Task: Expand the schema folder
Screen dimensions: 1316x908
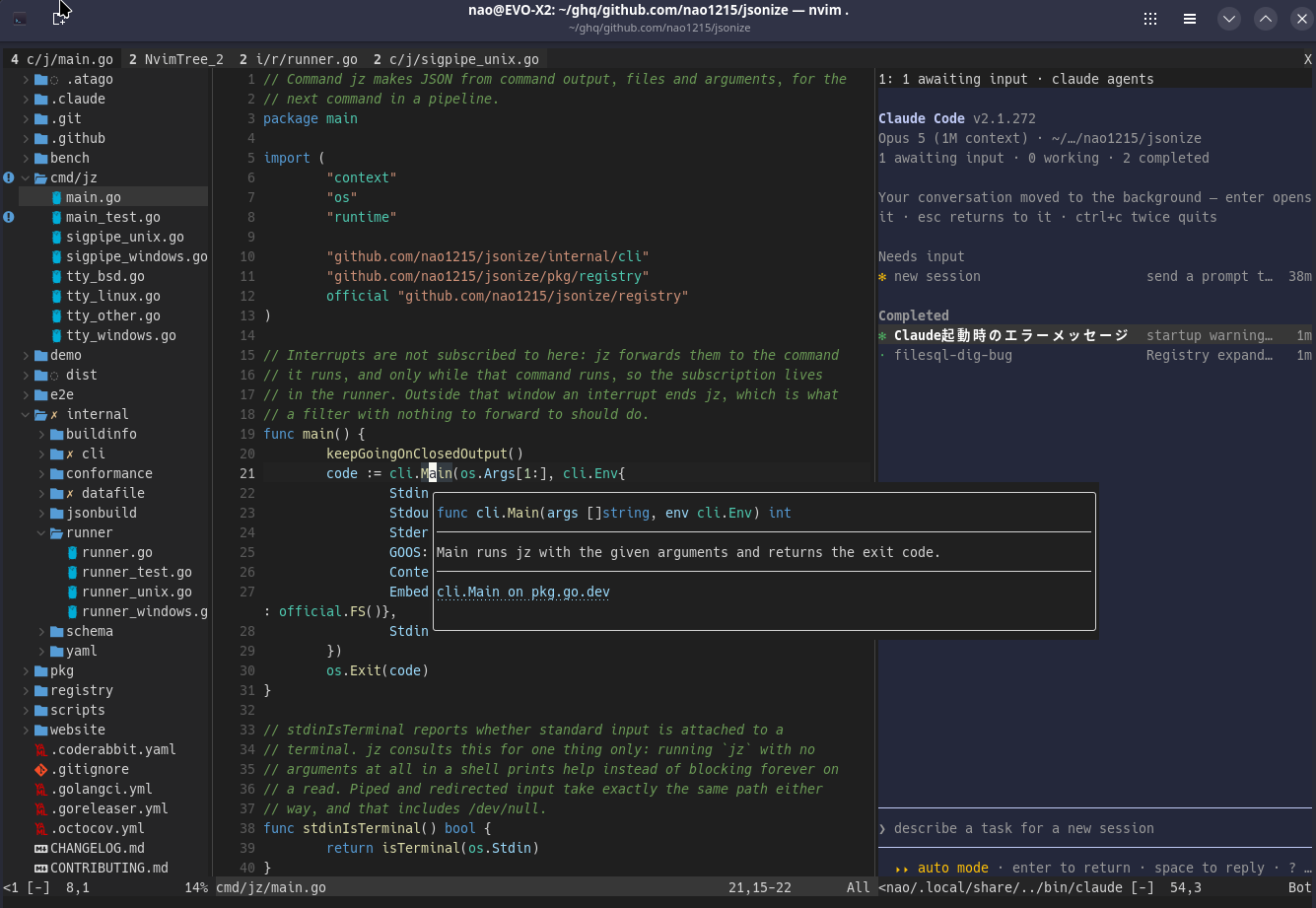Action: pos(41,631)
